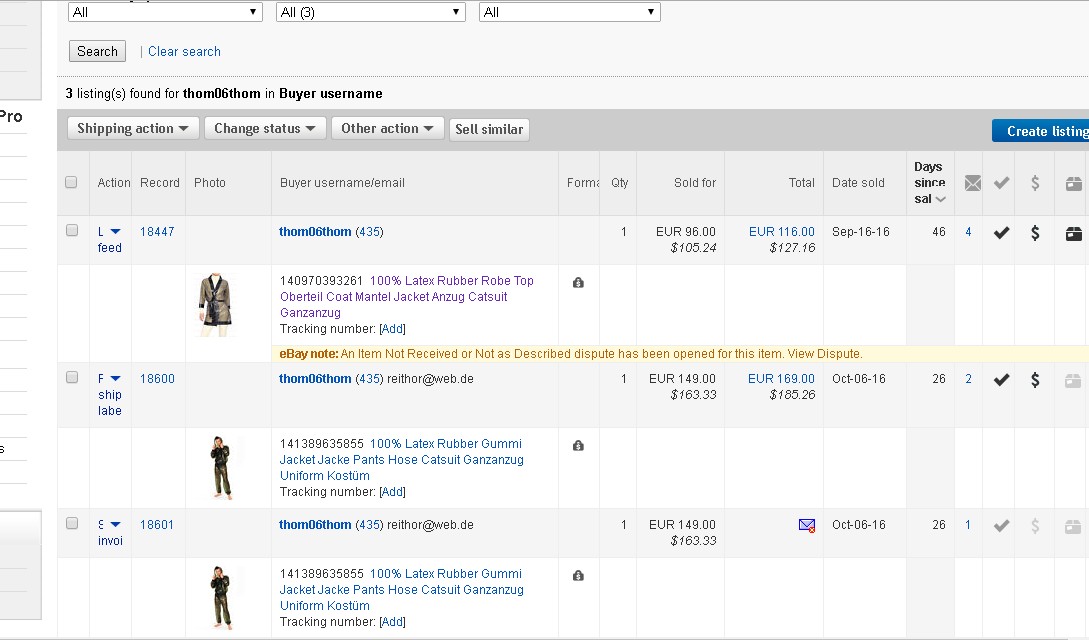Open the View Dispute link in eBay note
The height and width of the screenshot is (640, 1089).
click(x=826, y=354)
